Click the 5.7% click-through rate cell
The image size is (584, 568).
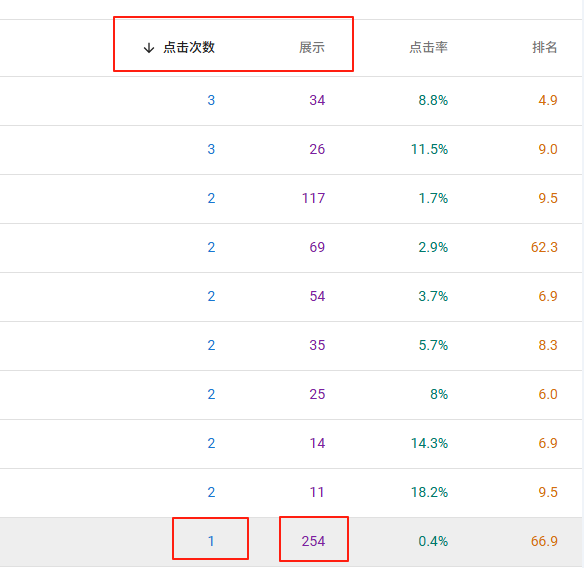click(x=433, y=345)
